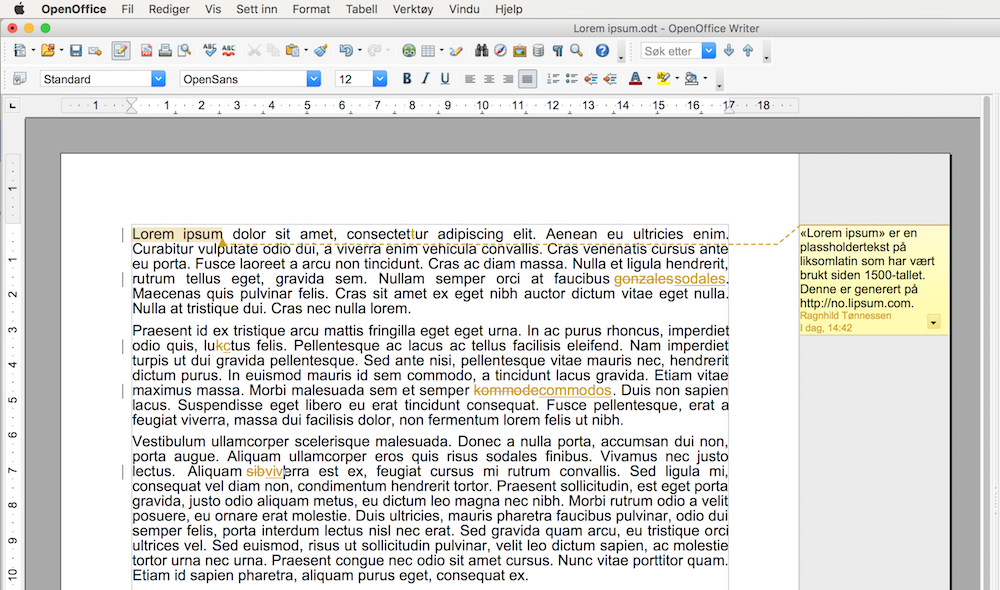The height and width of the screenshot is (590, 1000).
Task: Open the Gallery picture icon
Action: pos(519,50)
